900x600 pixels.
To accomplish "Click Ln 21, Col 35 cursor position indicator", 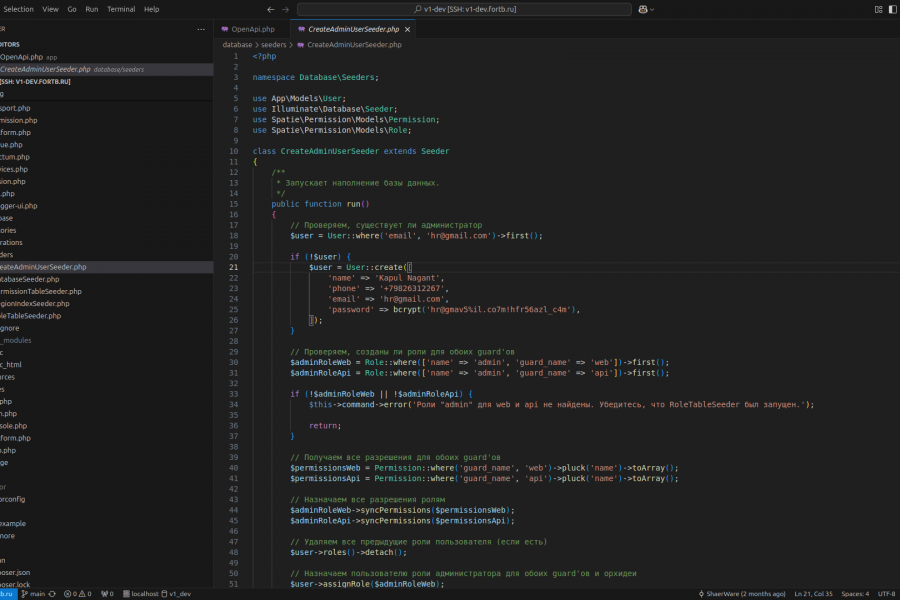I will point(813,593).
